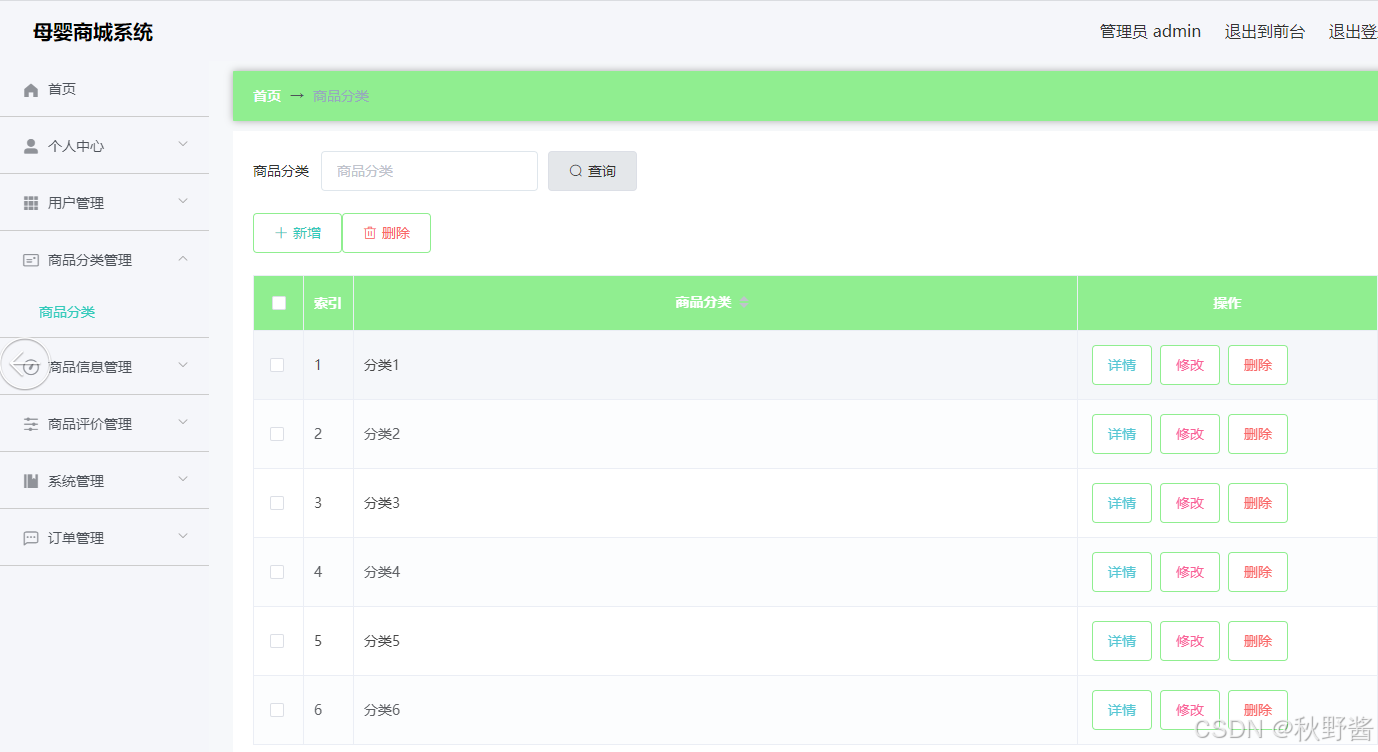The width and height of the screenshot is (1378, 752).
Task: Focus the 商品分类 search input field
Action: point(429,171)
